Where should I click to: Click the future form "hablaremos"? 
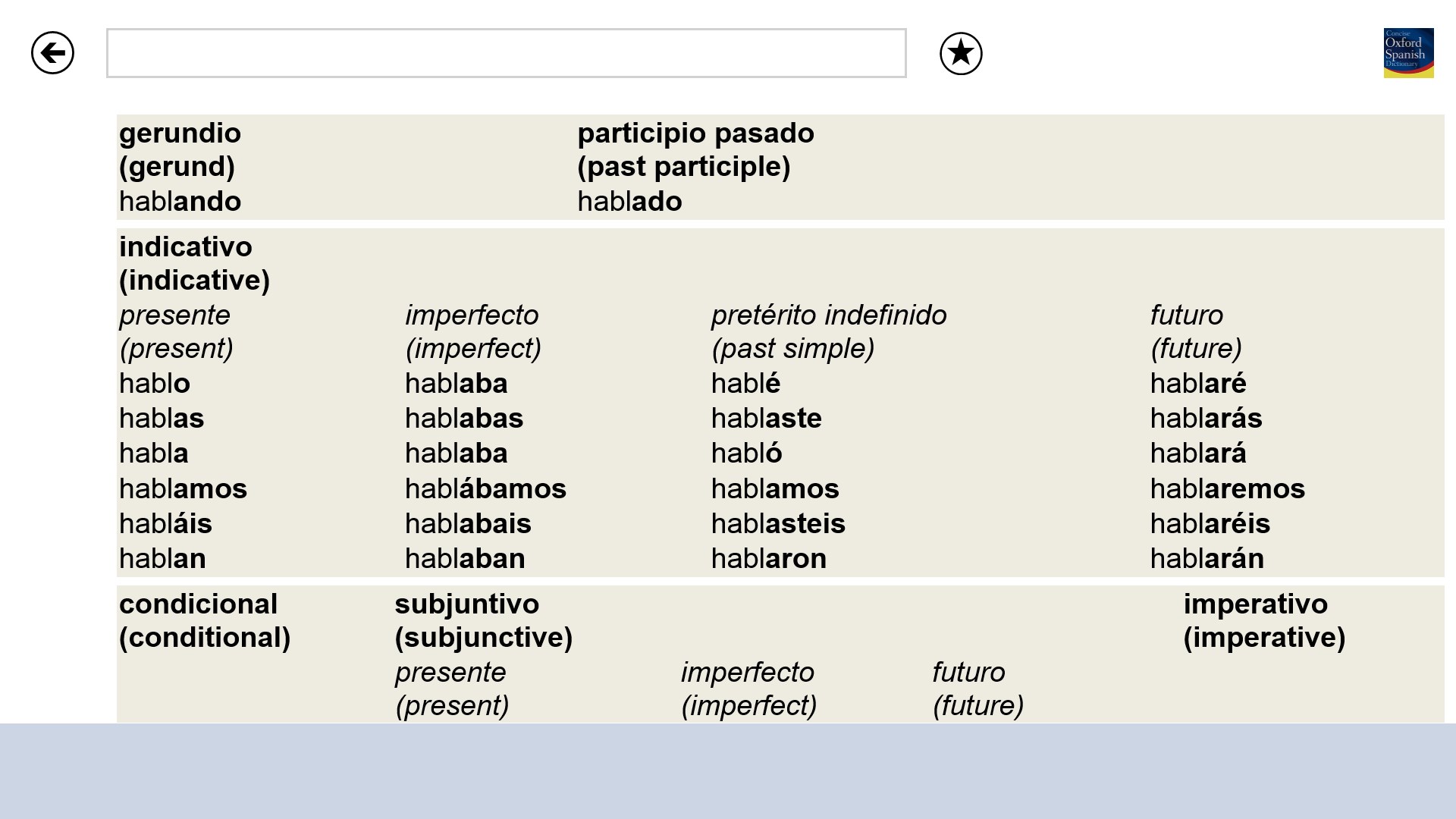(x=1227, y=489)
